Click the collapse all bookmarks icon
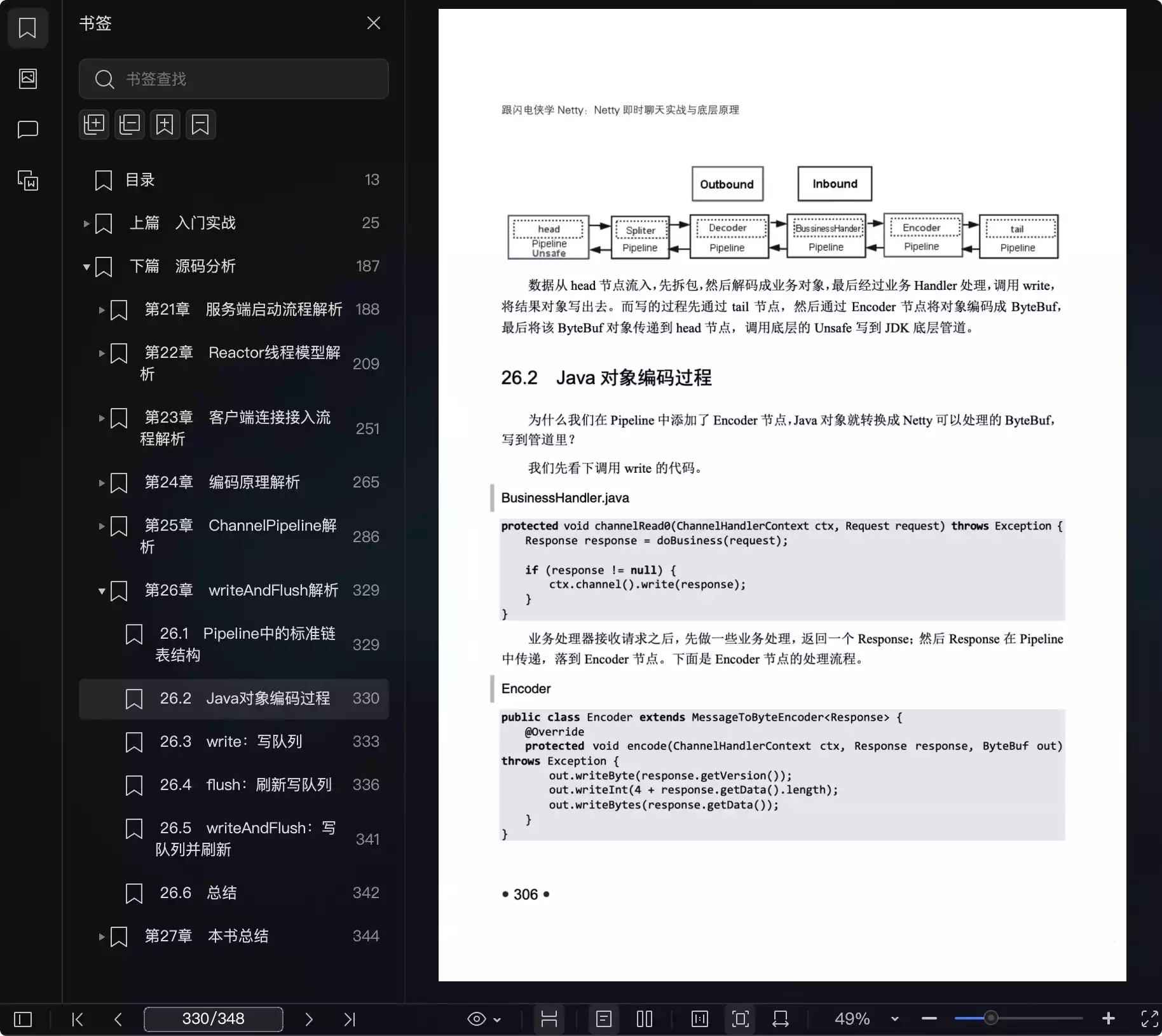Viewport: 1162px width, 1036px height. (130, 125)
